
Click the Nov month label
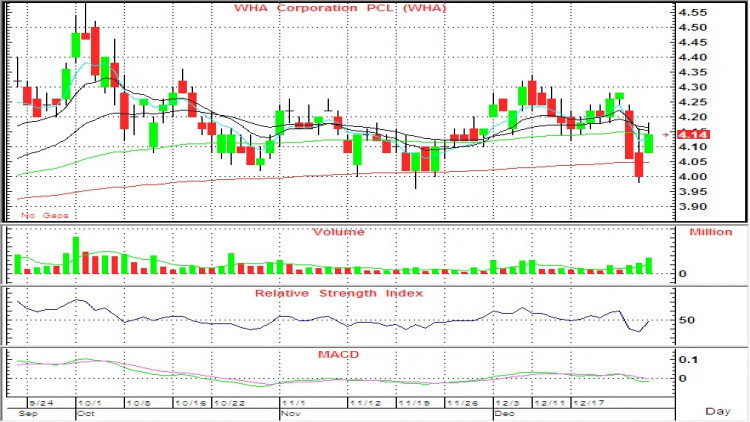pyautogui.click(x=291, y=413)
